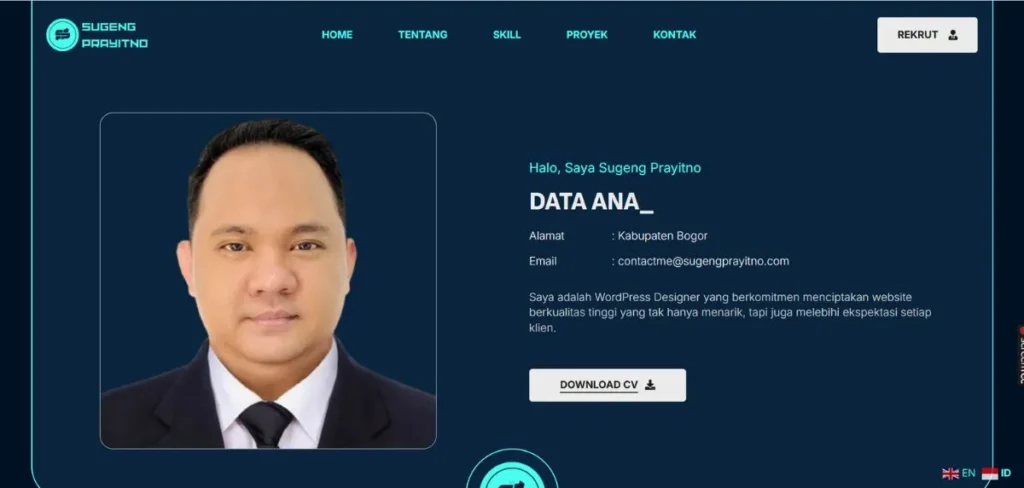Viewport: 1024px width, 488px height.
Task: Click the Halo, Saya Sugeng Prayitno greeting
Action: [615, 168]
